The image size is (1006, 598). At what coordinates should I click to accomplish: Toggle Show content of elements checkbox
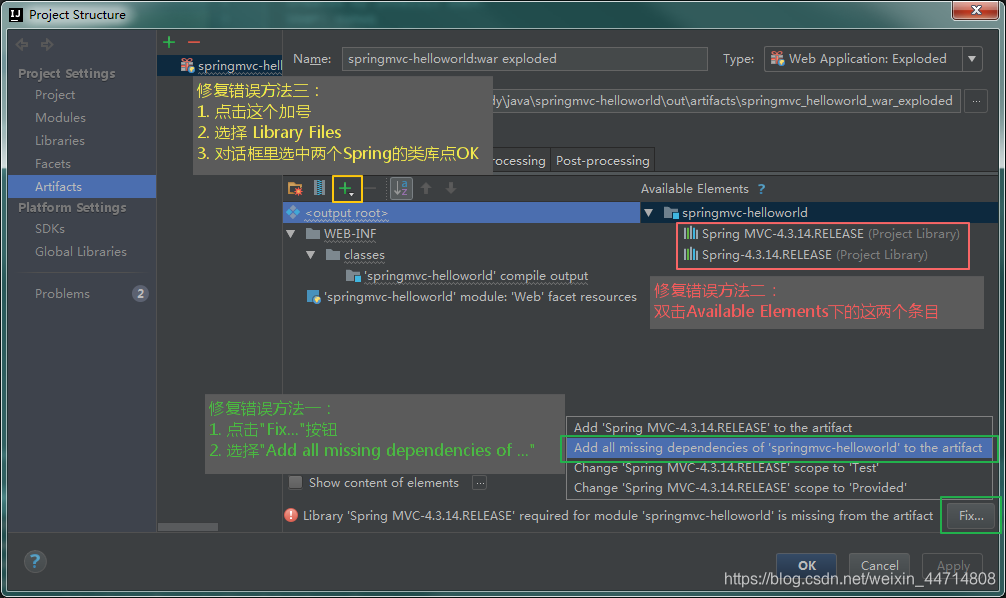point(295,483)
